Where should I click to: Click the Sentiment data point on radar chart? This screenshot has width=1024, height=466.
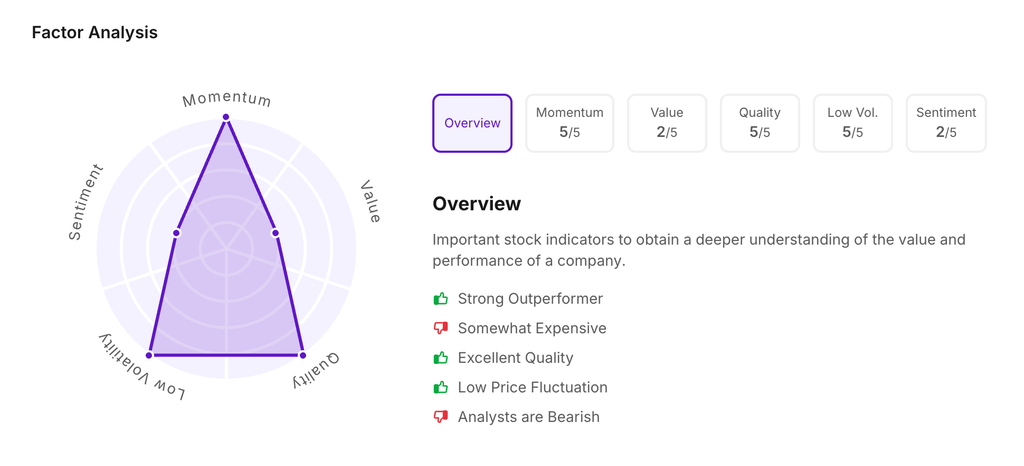coord(177,233)
